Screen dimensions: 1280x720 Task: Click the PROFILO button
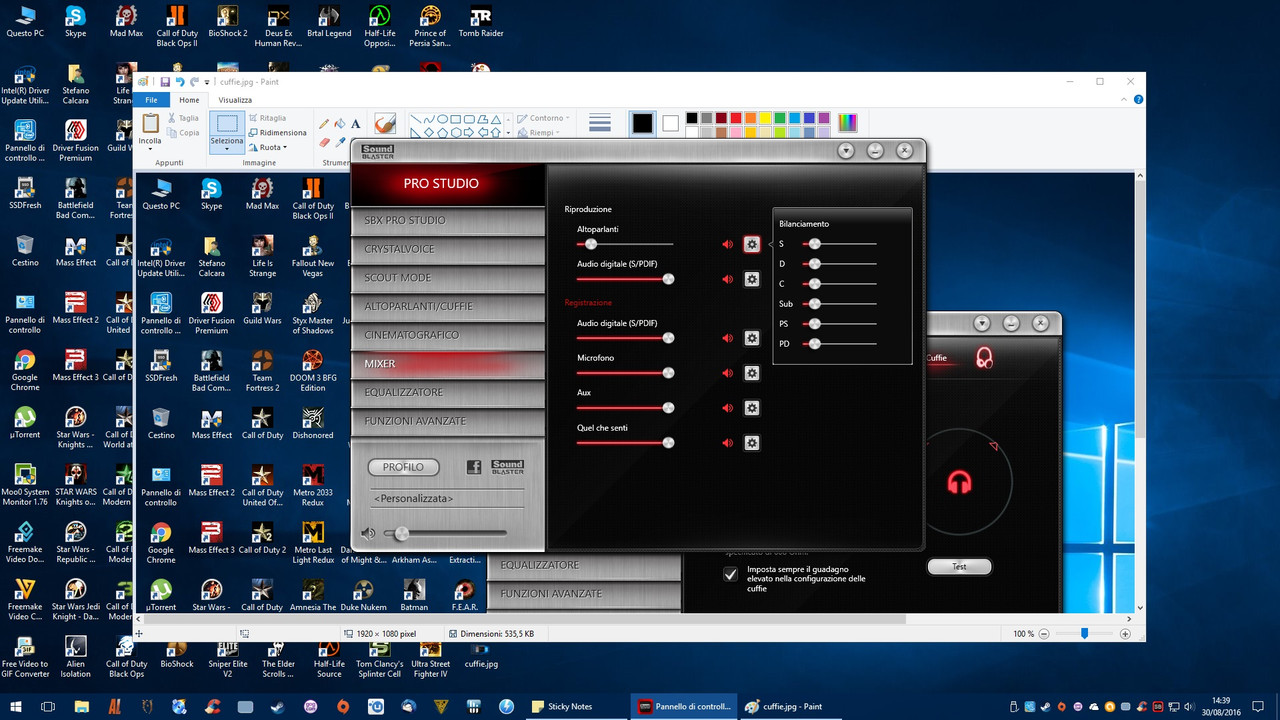click(x=403, y=467)
